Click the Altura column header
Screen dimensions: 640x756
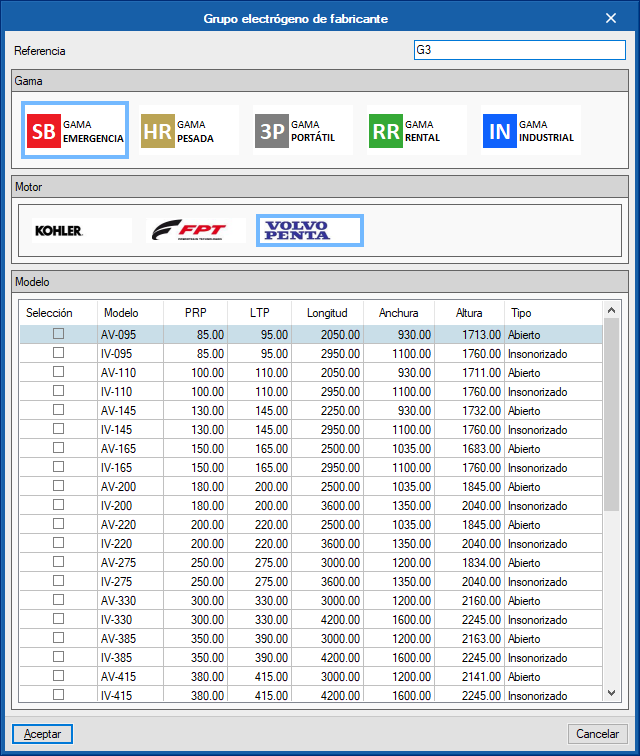[x=469, y=313]
